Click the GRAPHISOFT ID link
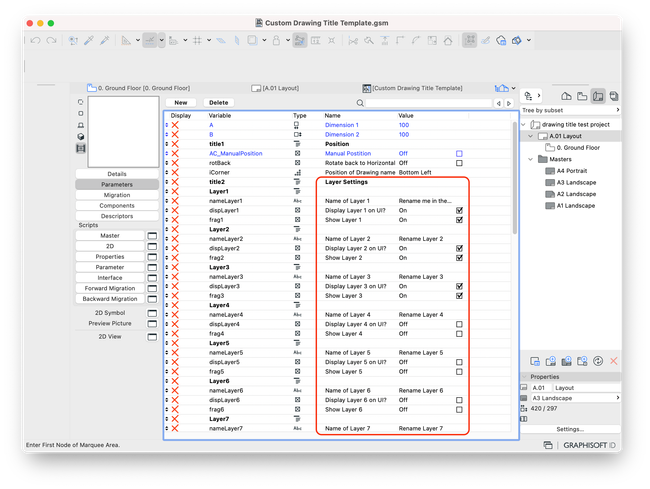The image size is (650, 489). click(591, 445)
